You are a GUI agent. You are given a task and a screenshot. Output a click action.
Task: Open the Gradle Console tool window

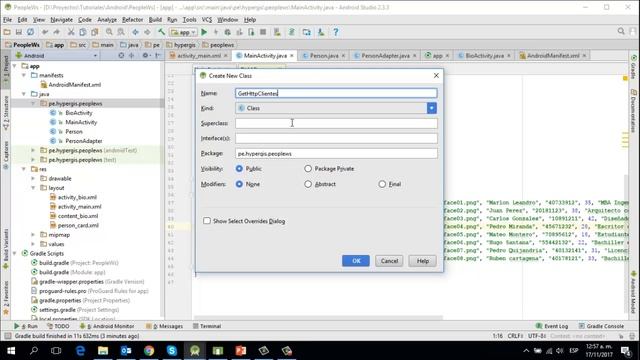pyautogui.click(x=601, y=326)
